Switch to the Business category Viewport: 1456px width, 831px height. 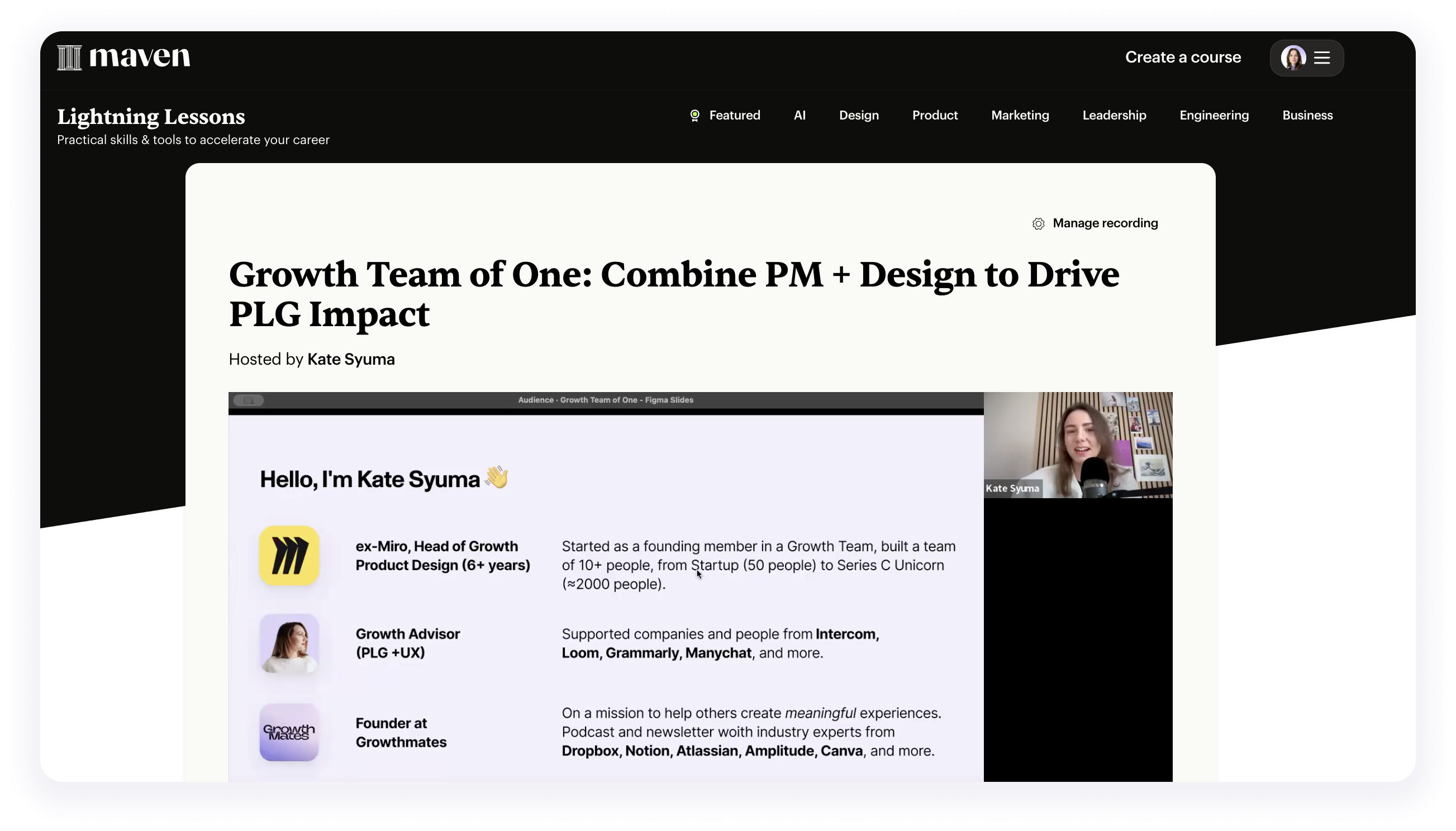click(1307, 115)
